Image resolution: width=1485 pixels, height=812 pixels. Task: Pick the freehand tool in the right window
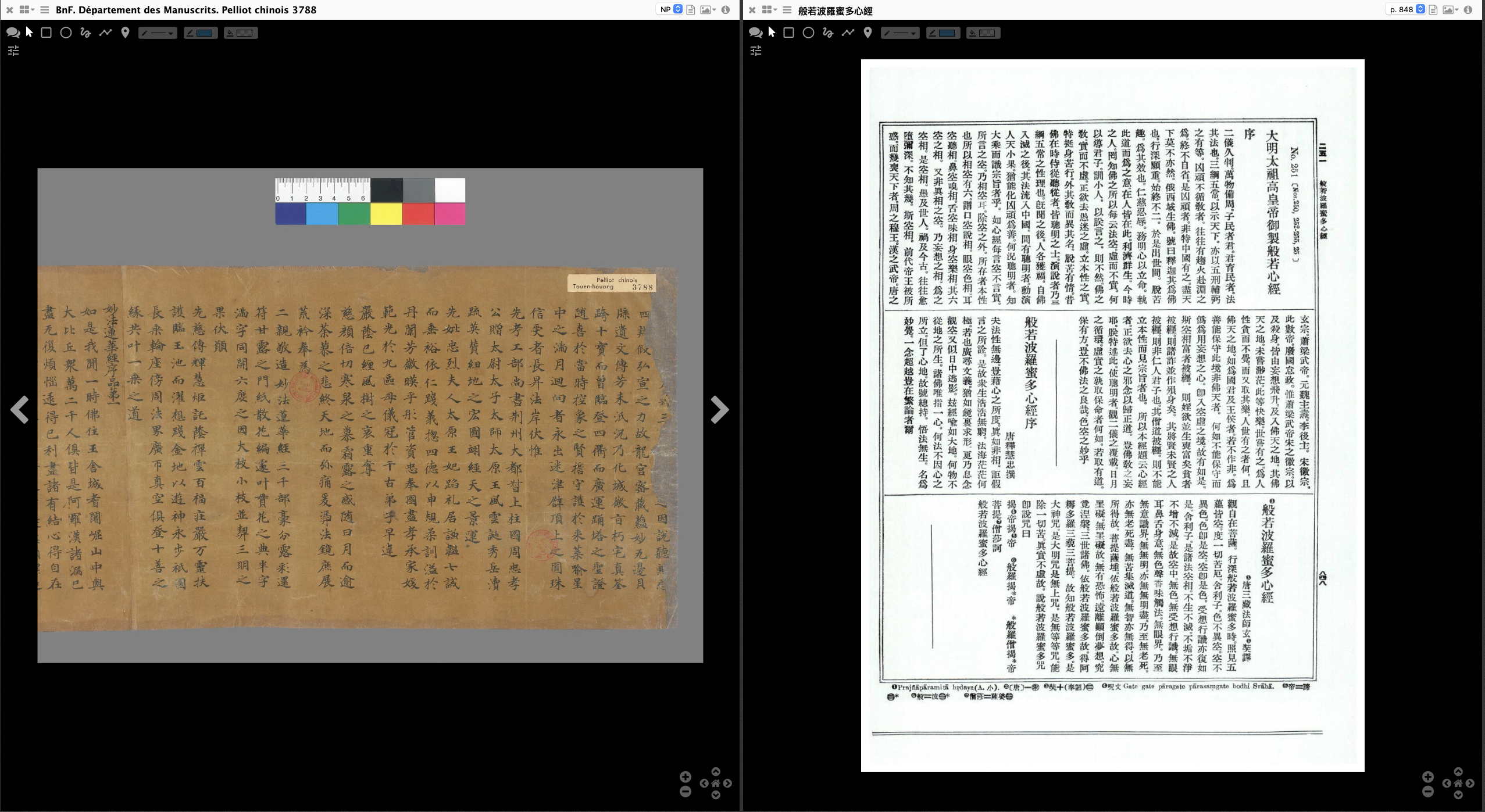point(828,33)
